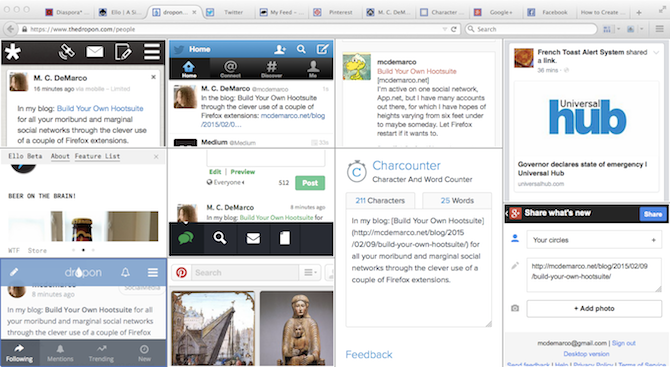Open the dropon hamburger menu

tap(153, 272)
